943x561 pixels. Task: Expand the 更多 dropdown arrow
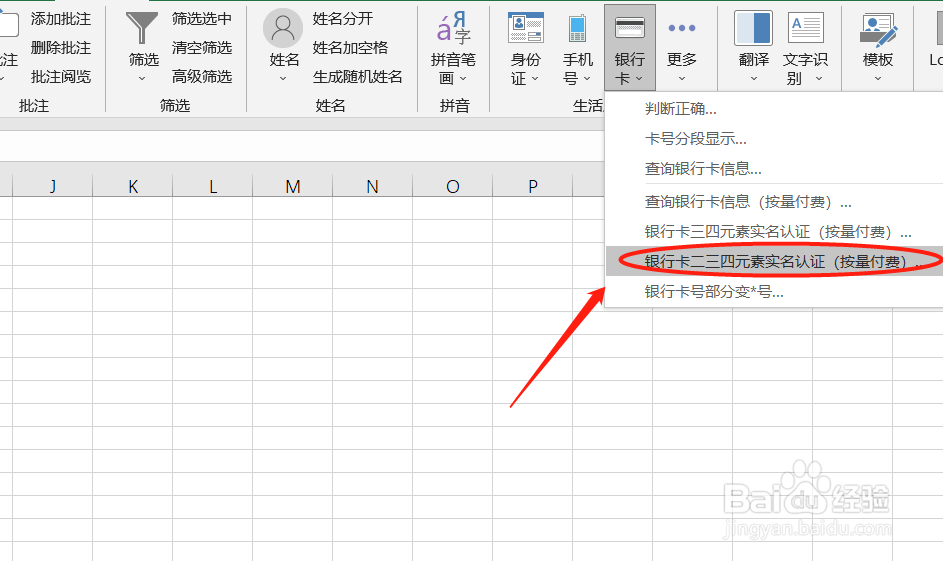click(x=682, y=78)
